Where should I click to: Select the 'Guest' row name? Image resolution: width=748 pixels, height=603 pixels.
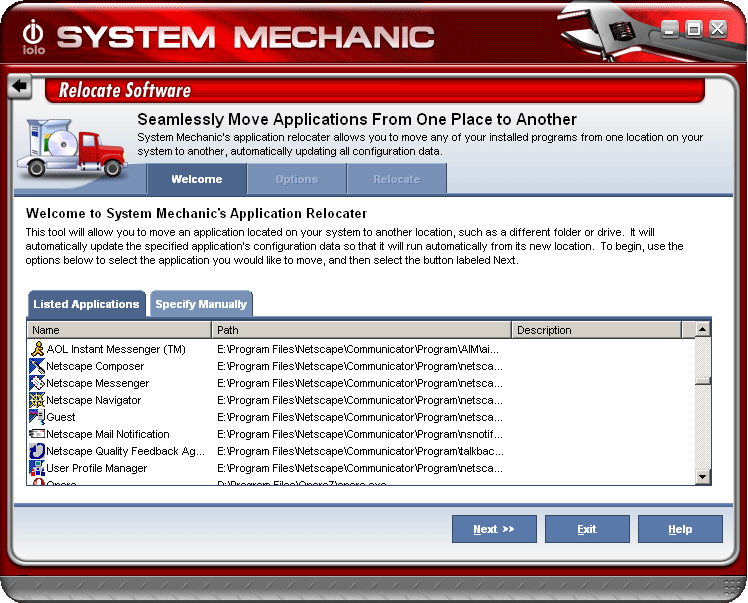pos(61,417)
